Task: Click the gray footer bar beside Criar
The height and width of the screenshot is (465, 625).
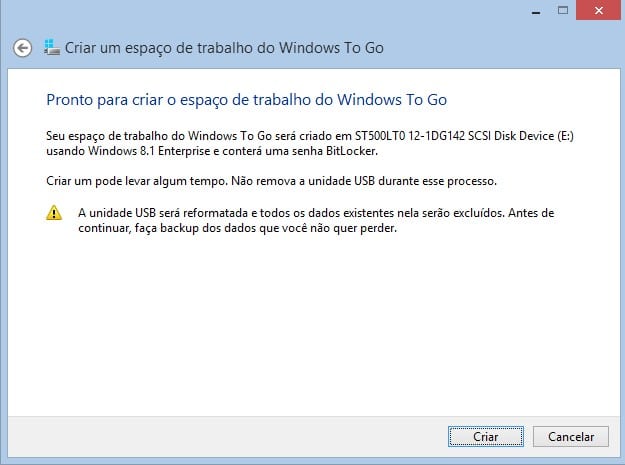Action: coord(227,437)
